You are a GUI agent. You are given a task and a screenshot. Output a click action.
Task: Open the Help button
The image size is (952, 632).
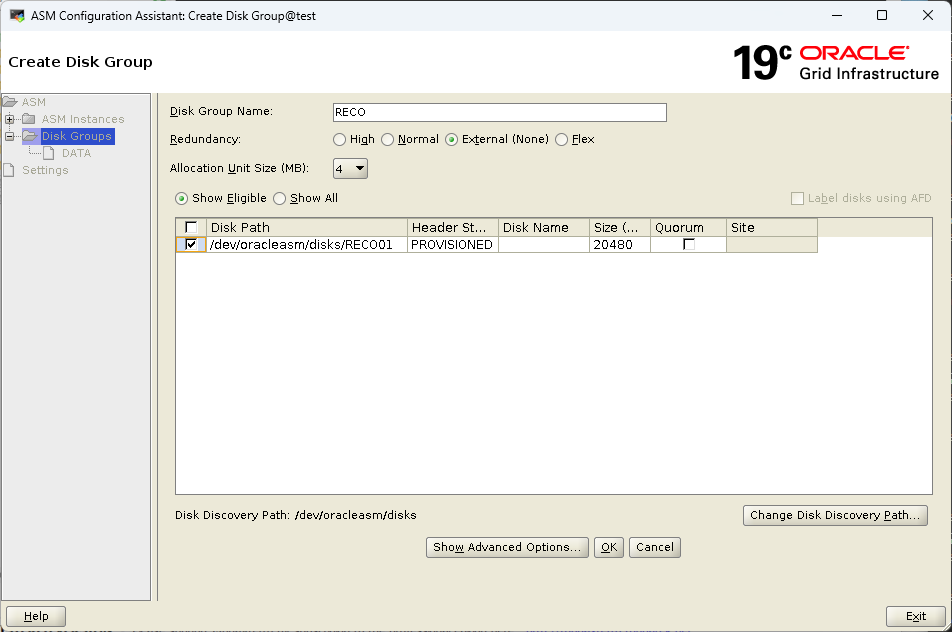36,616
